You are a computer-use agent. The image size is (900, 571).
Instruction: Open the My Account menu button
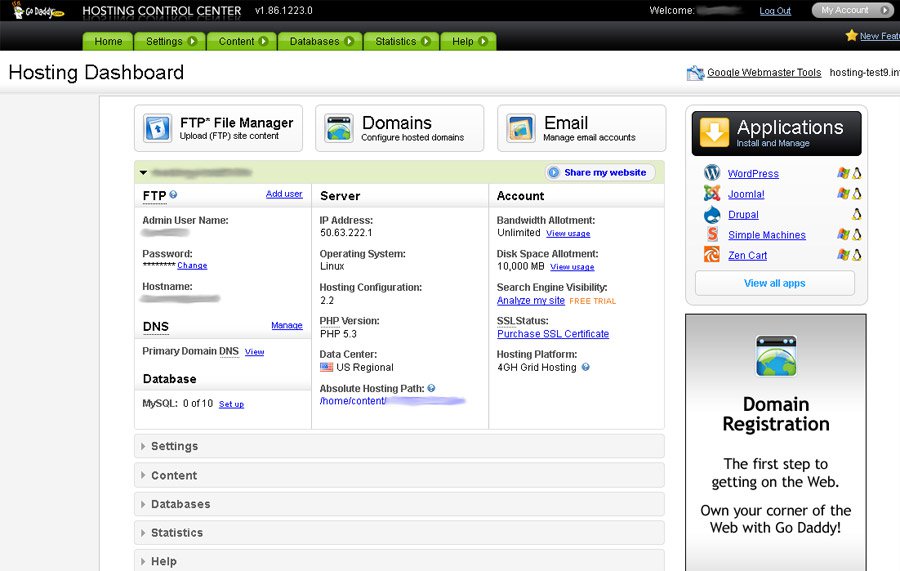(853, 10)
